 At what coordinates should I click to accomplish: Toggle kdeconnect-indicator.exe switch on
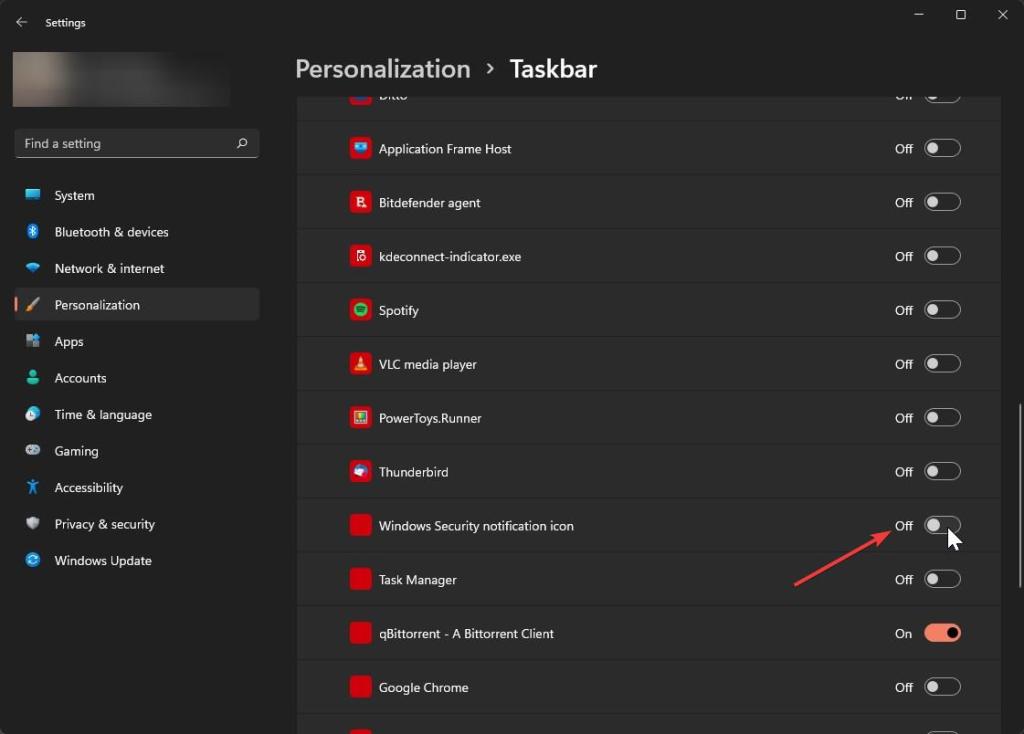coord(942,256)
